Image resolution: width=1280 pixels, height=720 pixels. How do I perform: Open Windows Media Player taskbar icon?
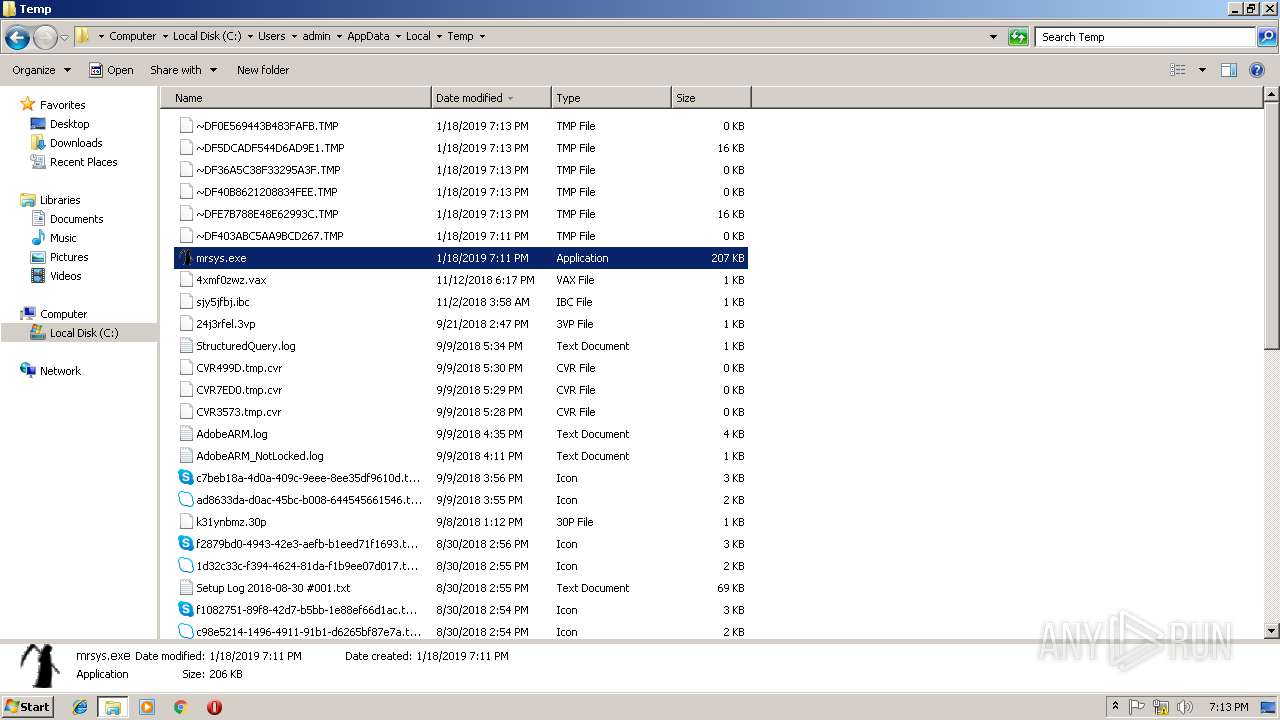coord(147,707)
